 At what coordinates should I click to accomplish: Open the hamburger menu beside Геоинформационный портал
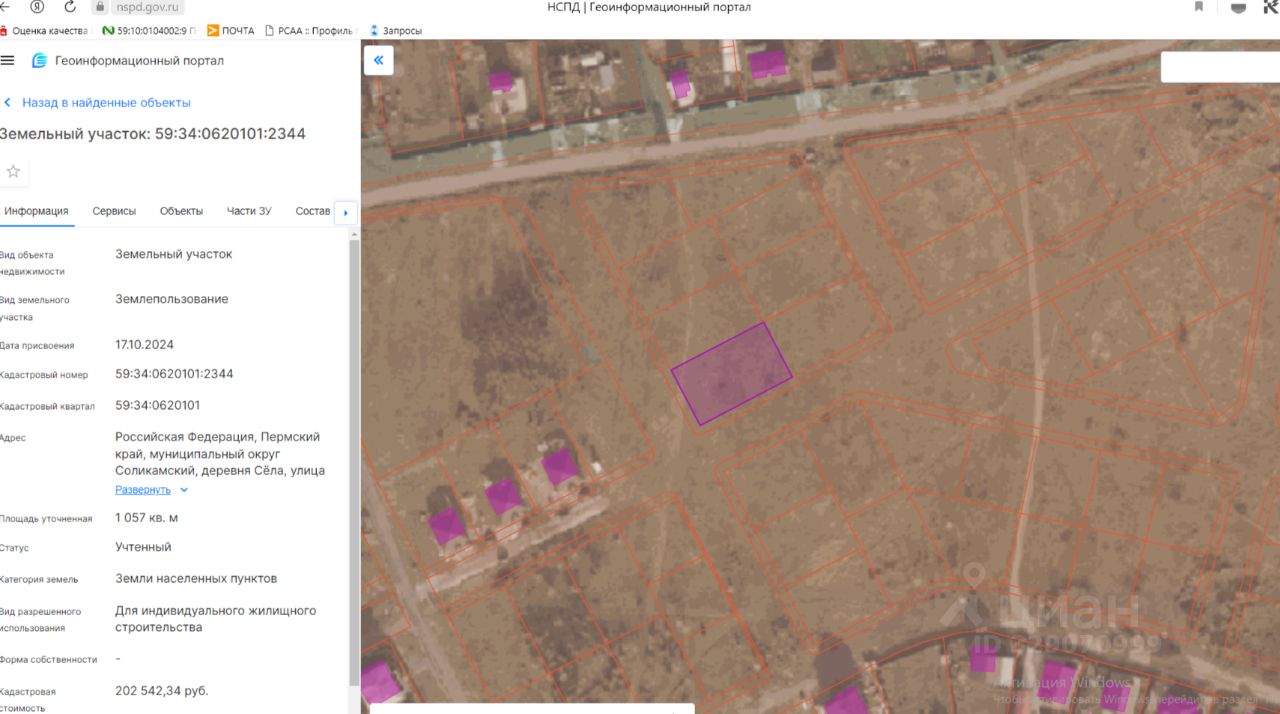(8, 61)
